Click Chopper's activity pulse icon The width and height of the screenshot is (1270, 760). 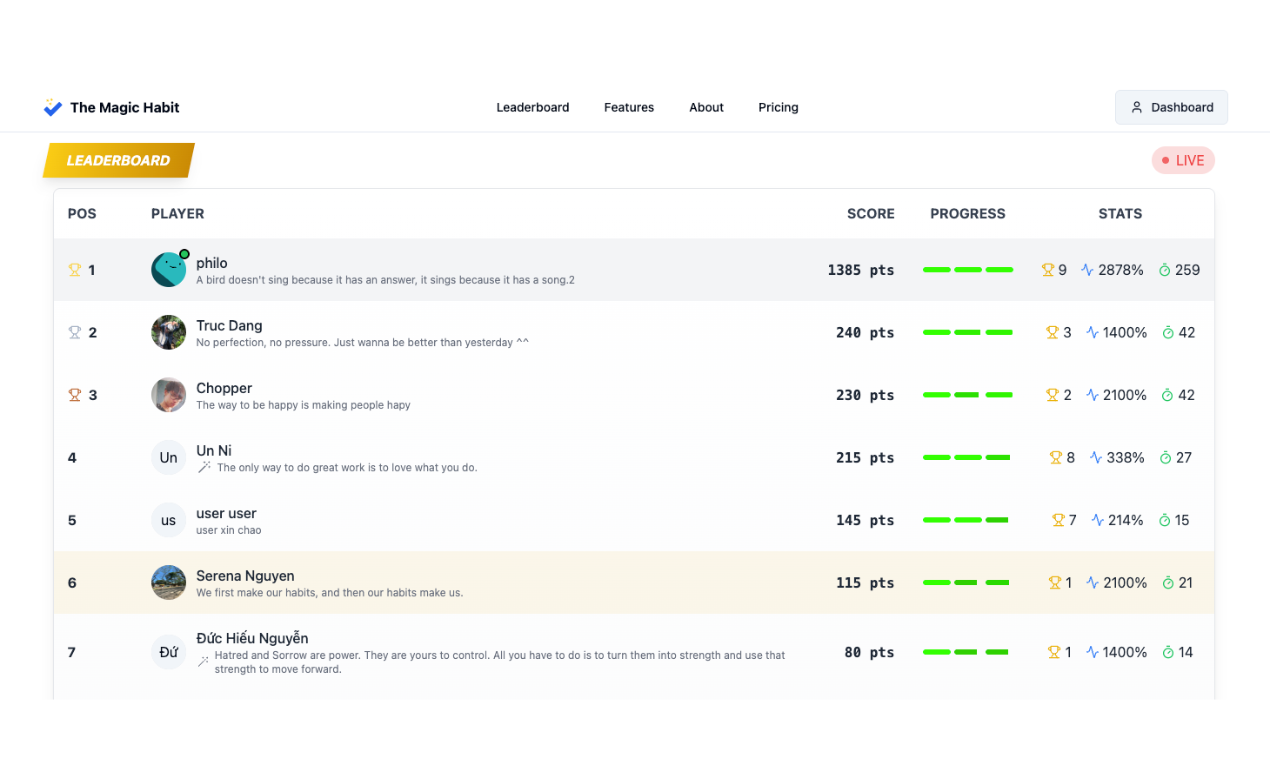click(x=1092, y=395)
